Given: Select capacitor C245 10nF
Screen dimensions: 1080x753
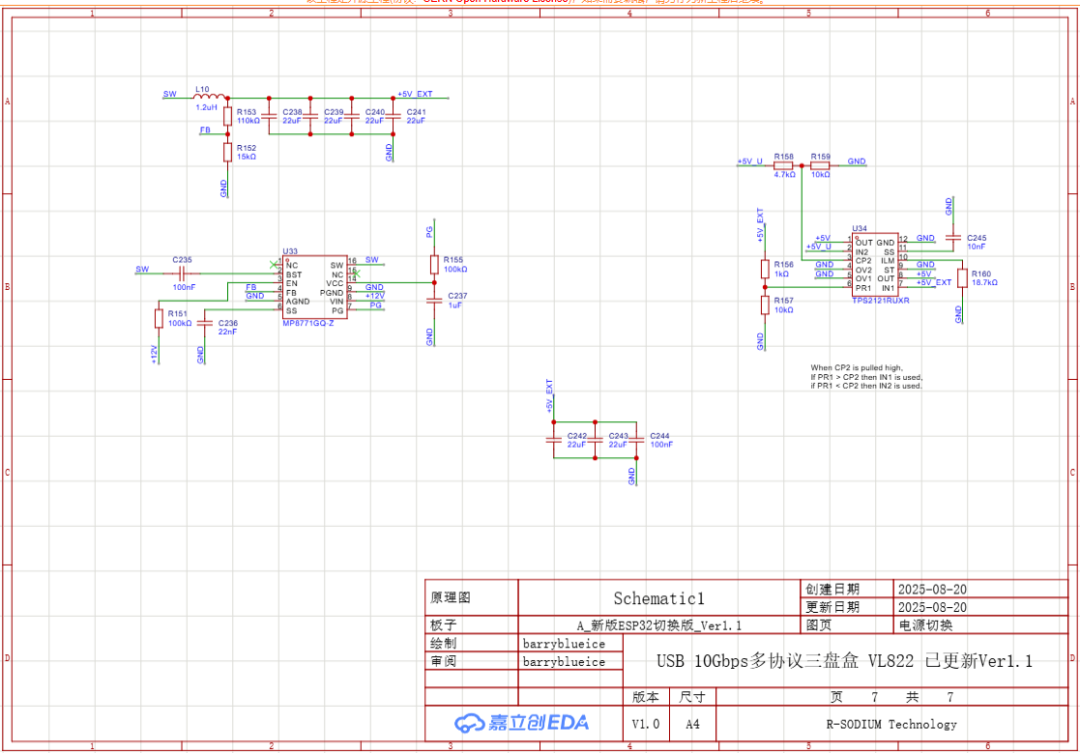Looking at the screenshot, I should pos(953,238).
